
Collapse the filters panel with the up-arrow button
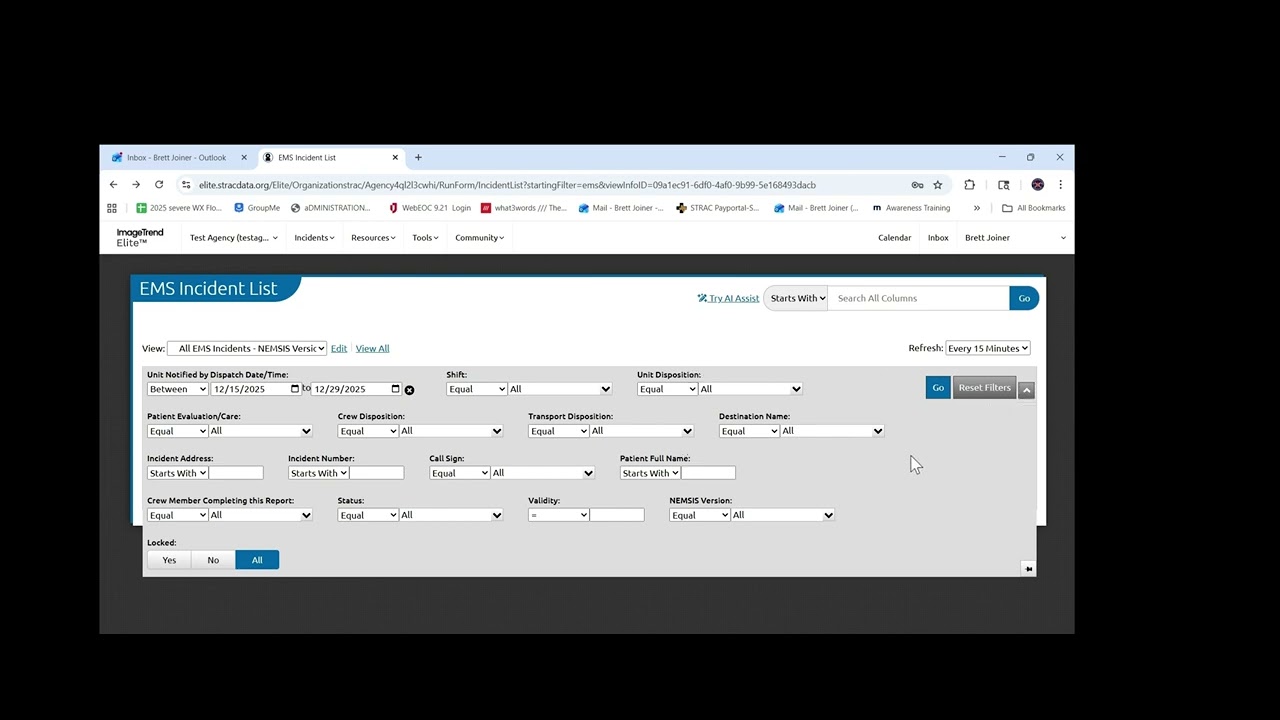[1026, 390]
